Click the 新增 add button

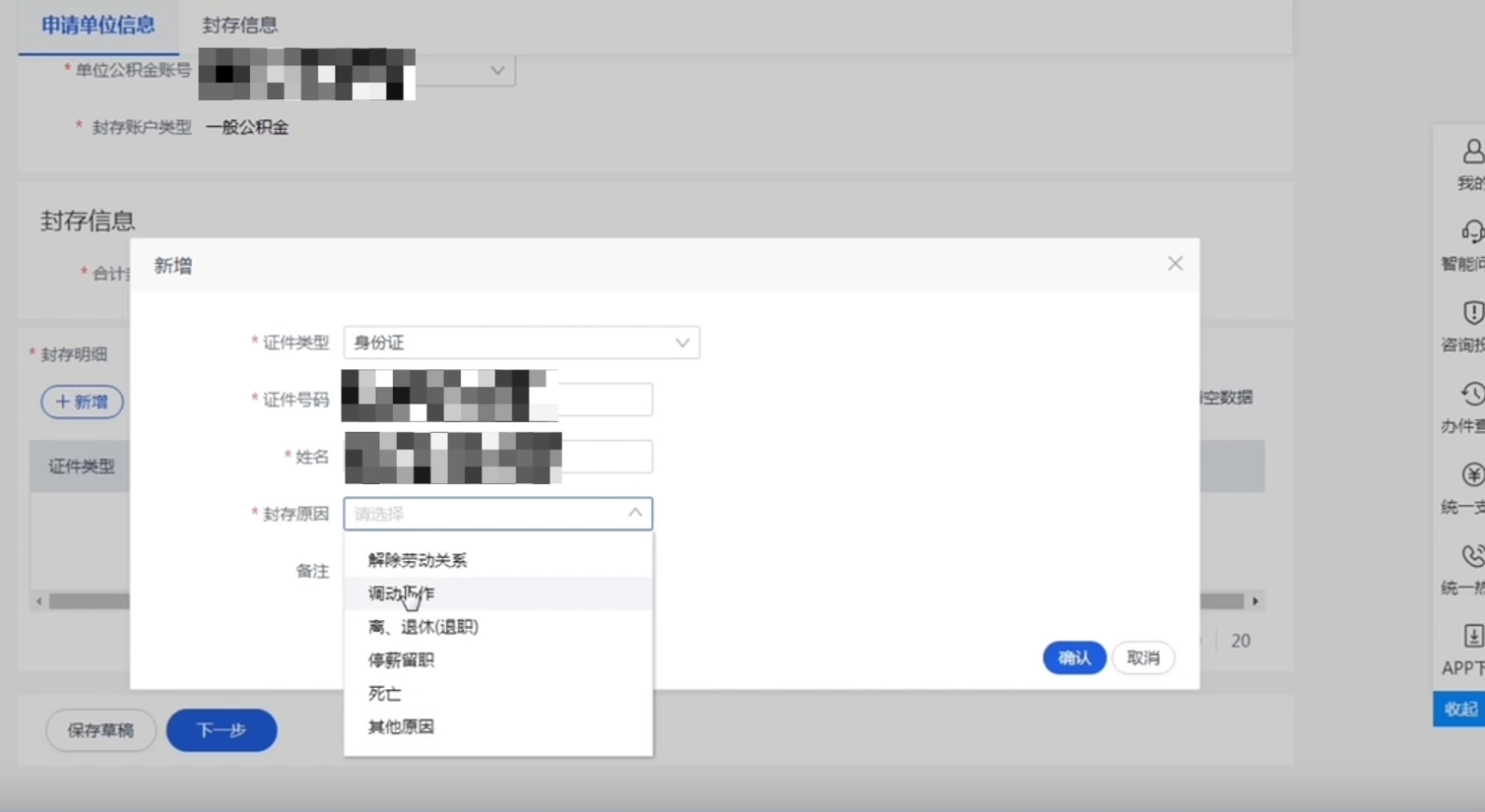pyautogui.click(x=82, y=402)
